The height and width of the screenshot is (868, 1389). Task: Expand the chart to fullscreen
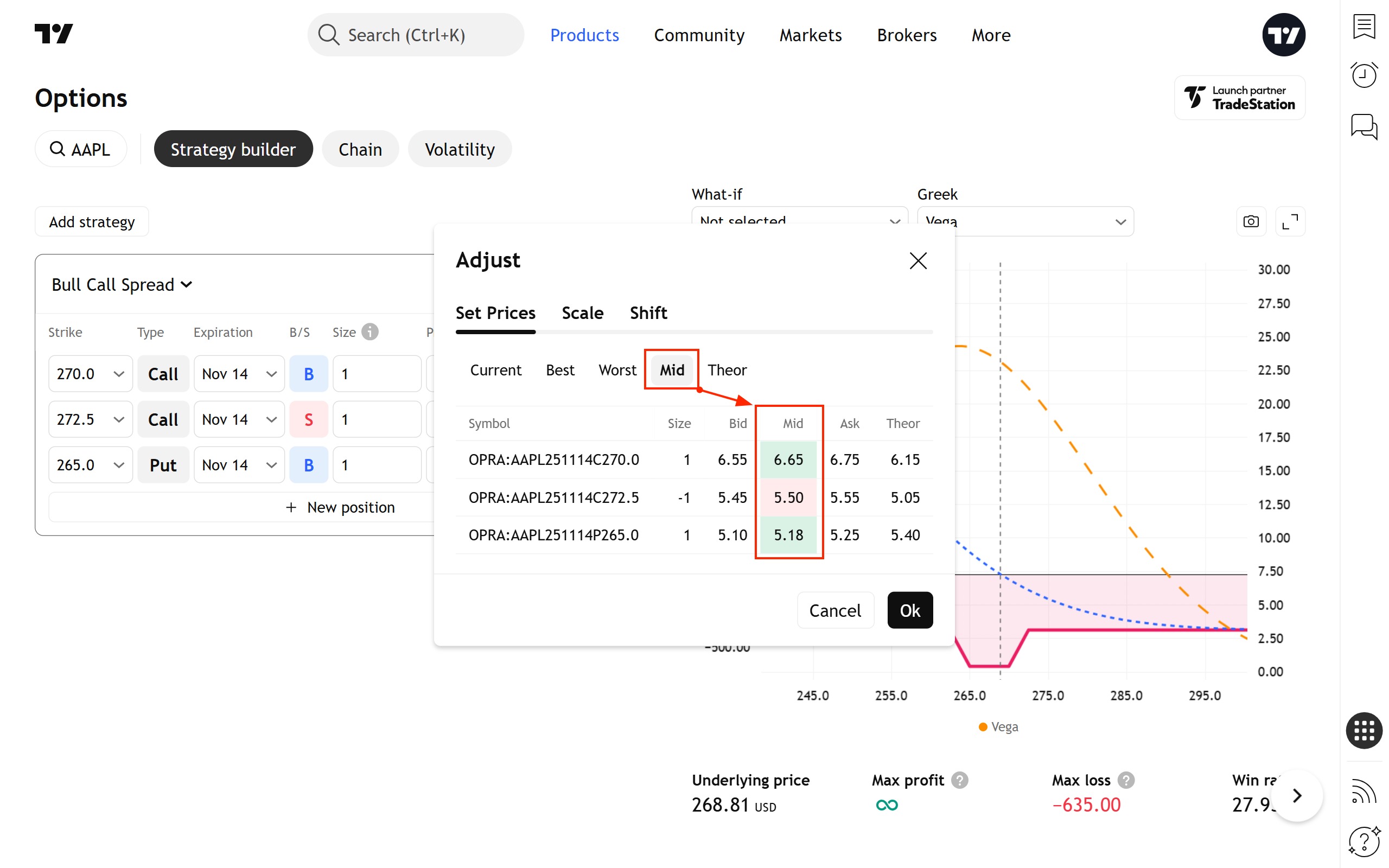point(1290,221)
